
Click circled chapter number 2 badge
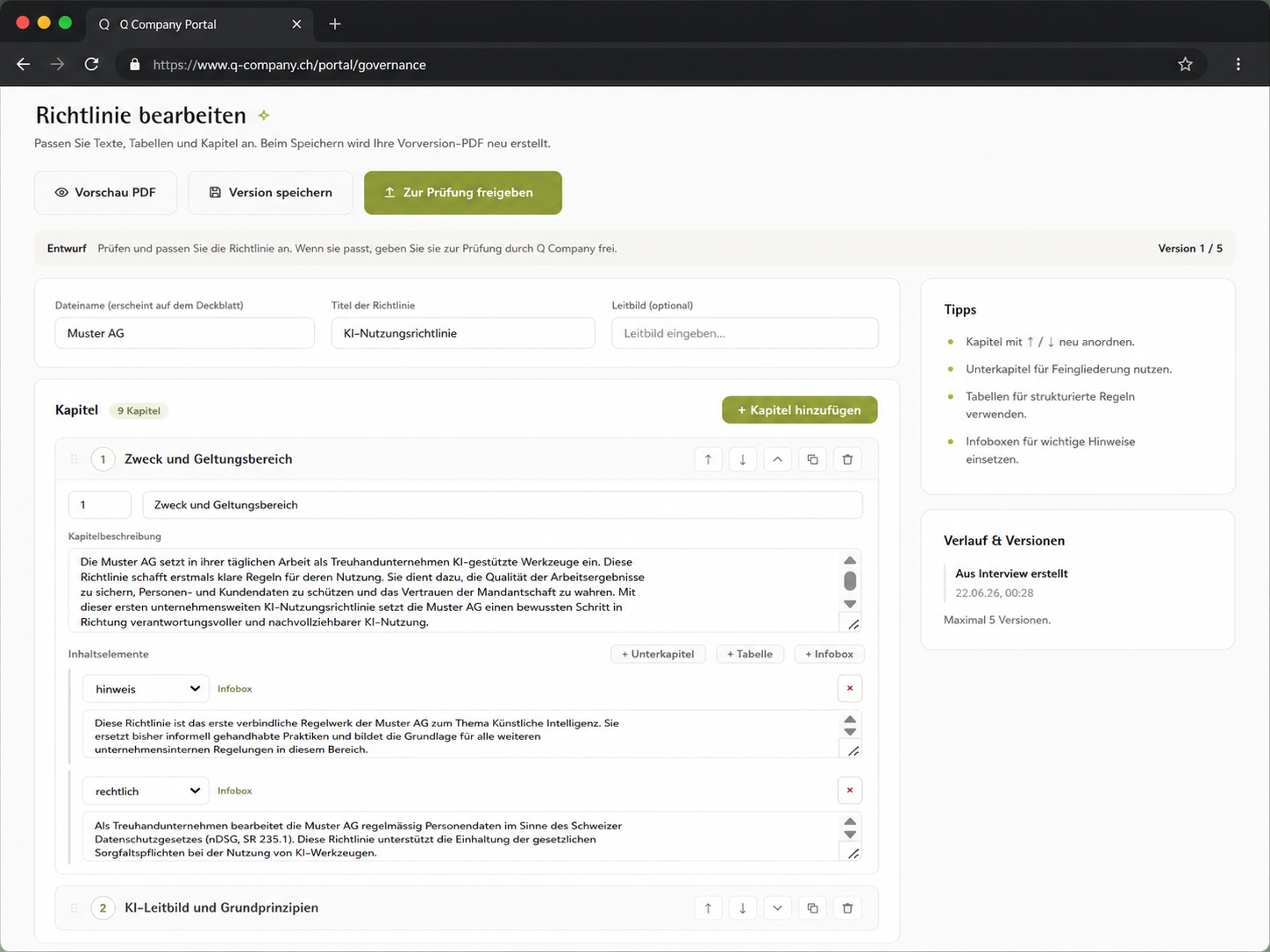[103, 908]
